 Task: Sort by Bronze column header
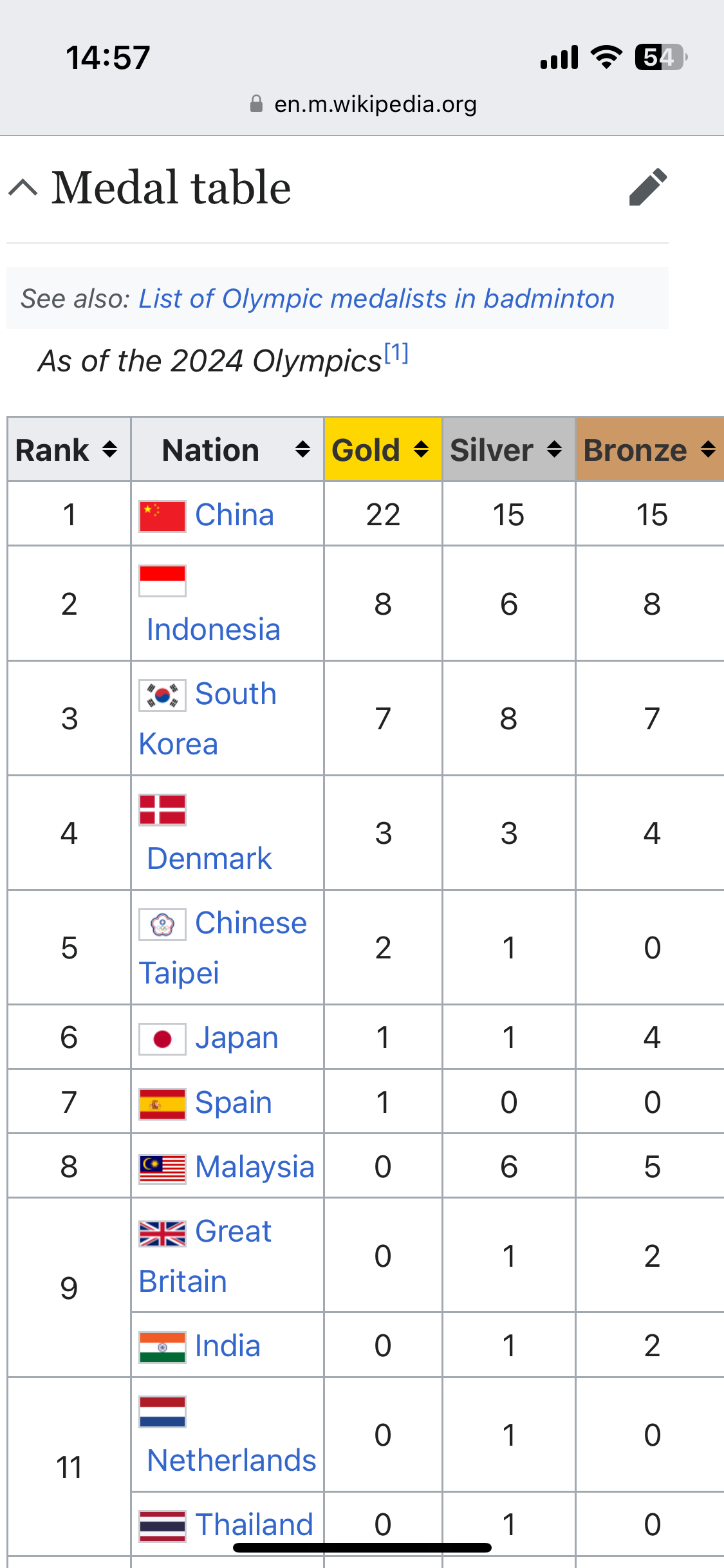pyautogui.click(x=650, y=449)
